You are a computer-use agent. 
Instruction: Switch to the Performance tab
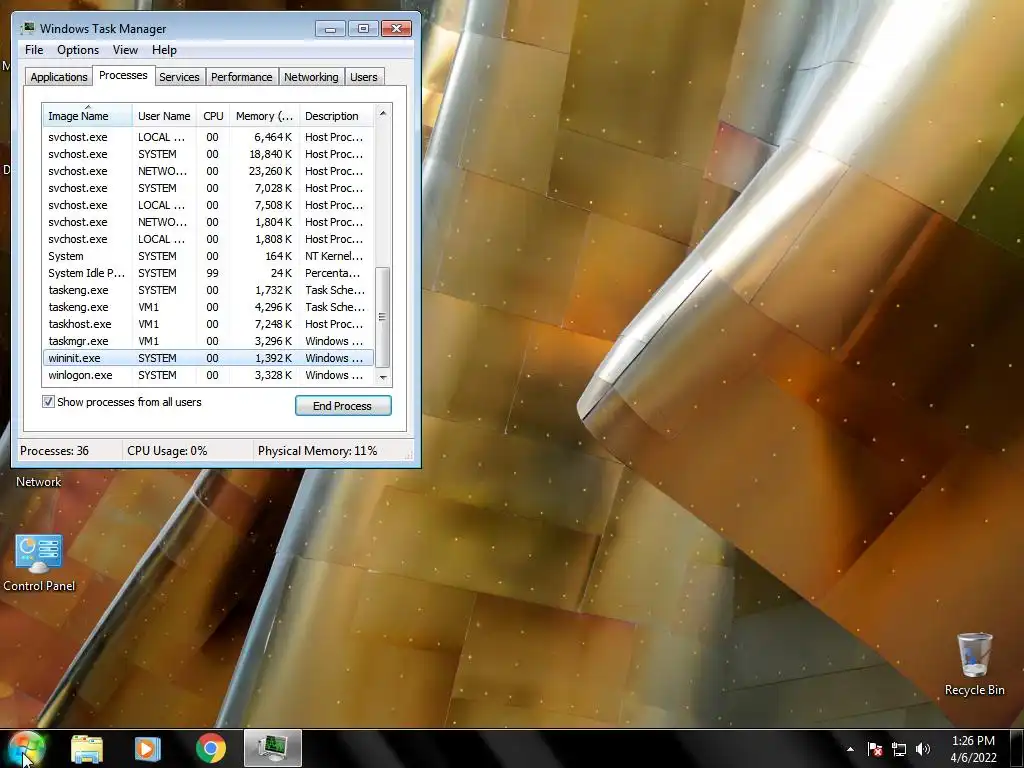[242, 77]
